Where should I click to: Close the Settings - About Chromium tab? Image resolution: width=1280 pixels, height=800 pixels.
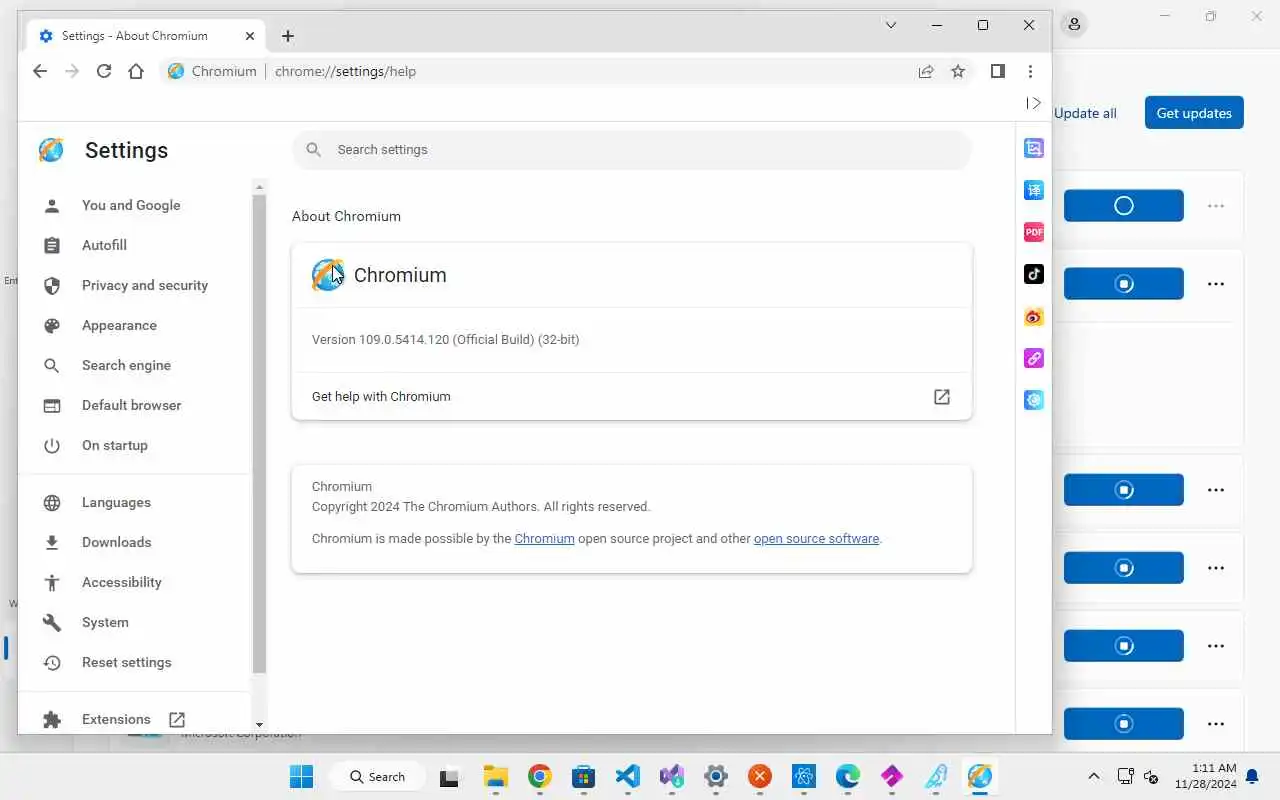tap(250, 36)
